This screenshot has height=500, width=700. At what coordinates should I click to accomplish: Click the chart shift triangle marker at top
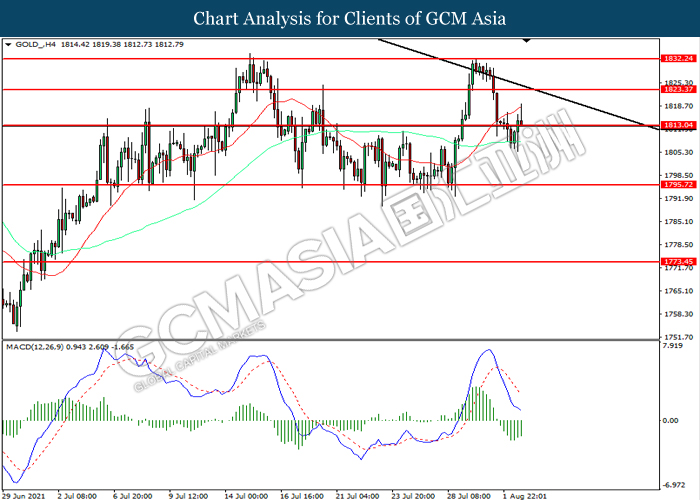(527, 43)
